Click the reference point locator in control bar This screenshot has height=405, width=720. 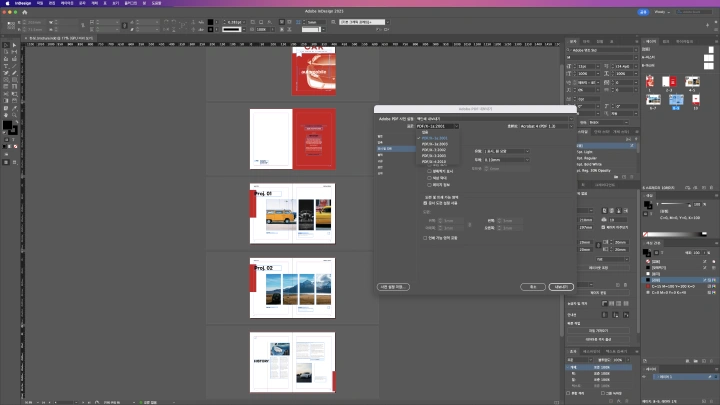11,26
